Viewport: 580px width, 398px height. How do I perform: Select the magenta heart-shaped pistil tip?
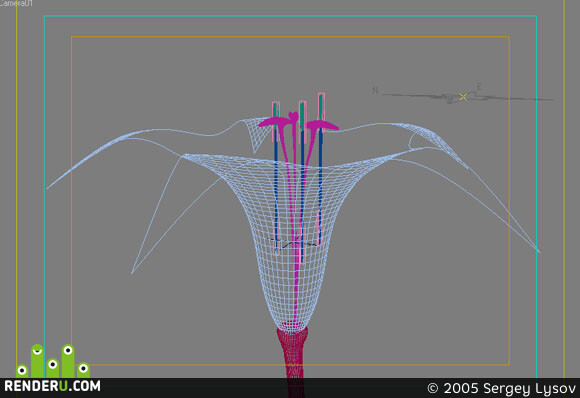pos(293,115)
